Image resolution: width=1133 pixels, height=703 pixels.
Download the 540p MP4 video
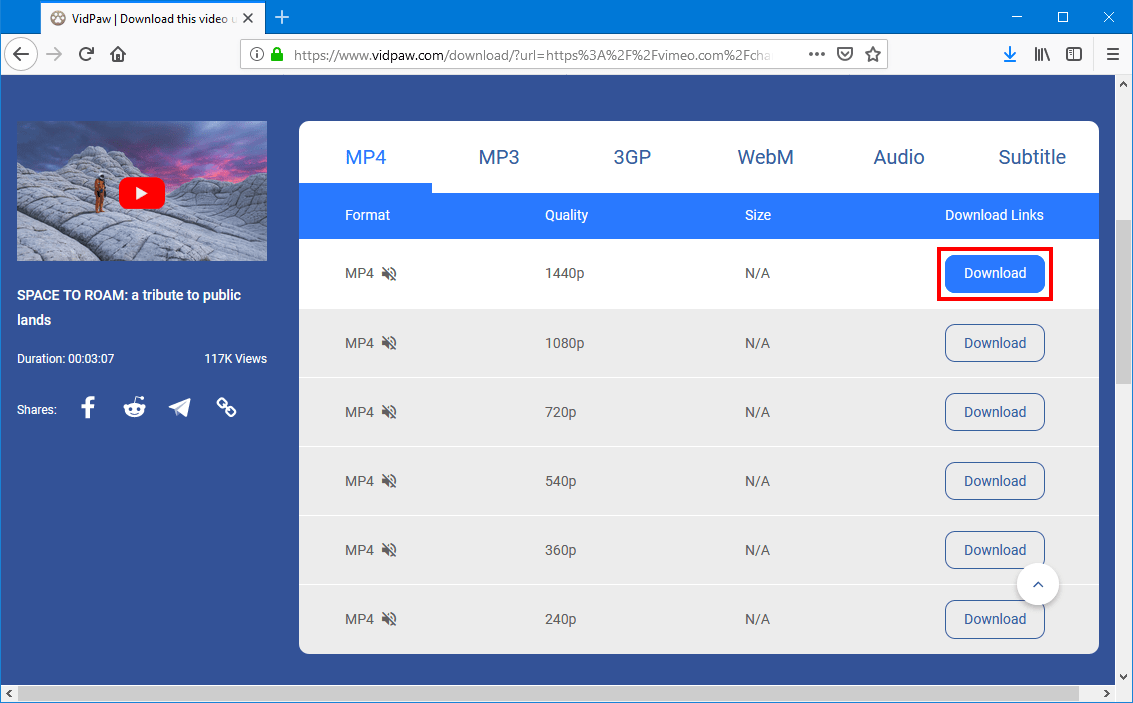995,480
